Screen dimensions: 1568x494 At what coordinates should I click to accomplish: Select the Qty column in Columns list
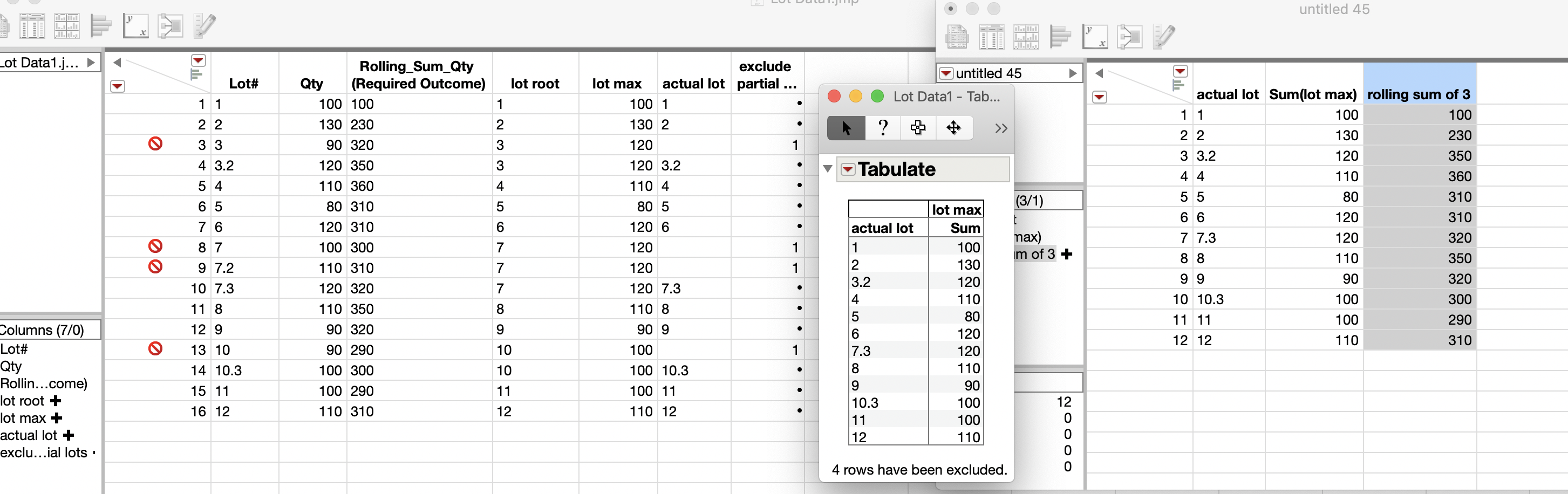pyautogui.click(x=11, y=366)
